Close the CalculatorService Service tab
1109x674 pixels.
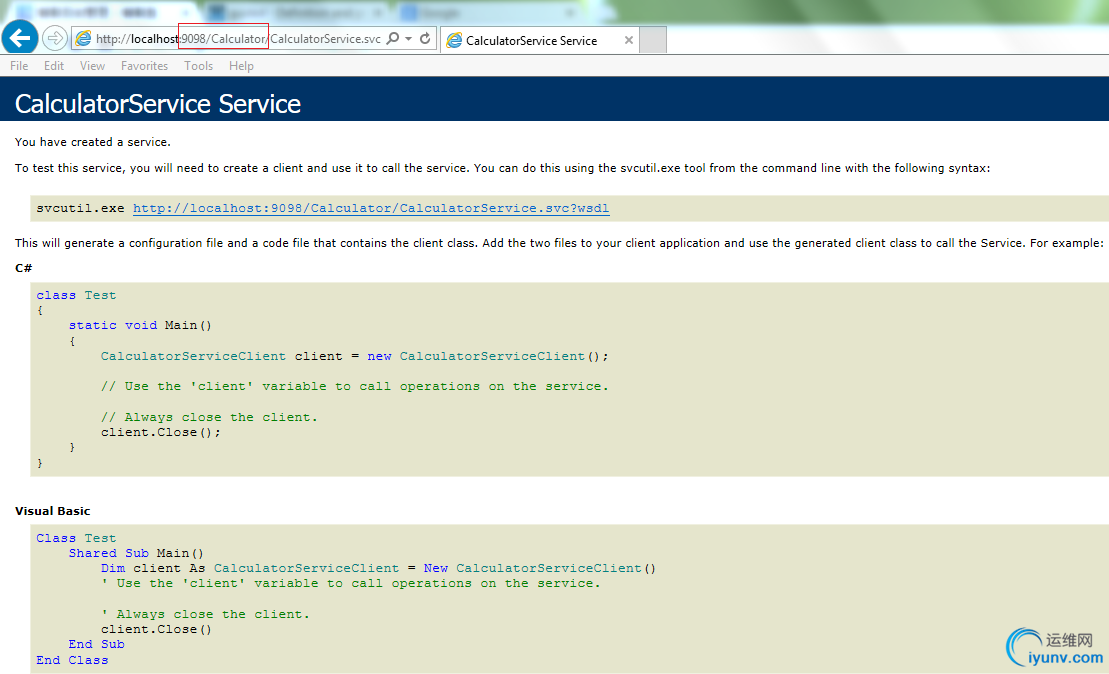tap(629, 40)
